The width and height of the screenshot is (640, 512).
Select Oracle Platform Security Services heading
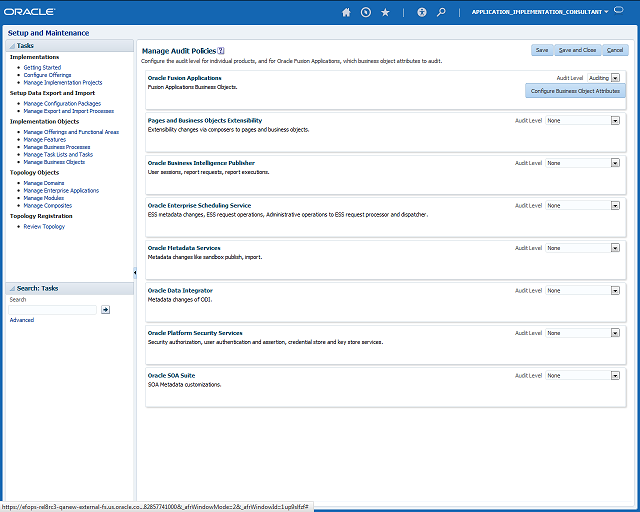(195, 333)
